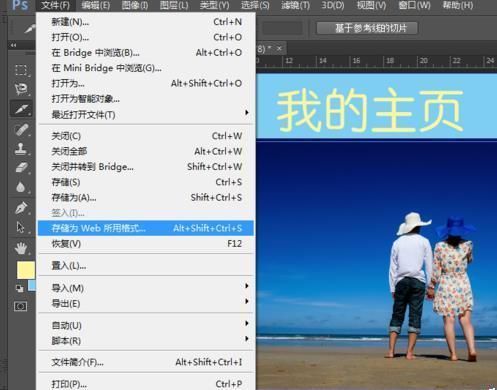Select the Pen tool
The image size is (497, 390).
coord(21,208)
